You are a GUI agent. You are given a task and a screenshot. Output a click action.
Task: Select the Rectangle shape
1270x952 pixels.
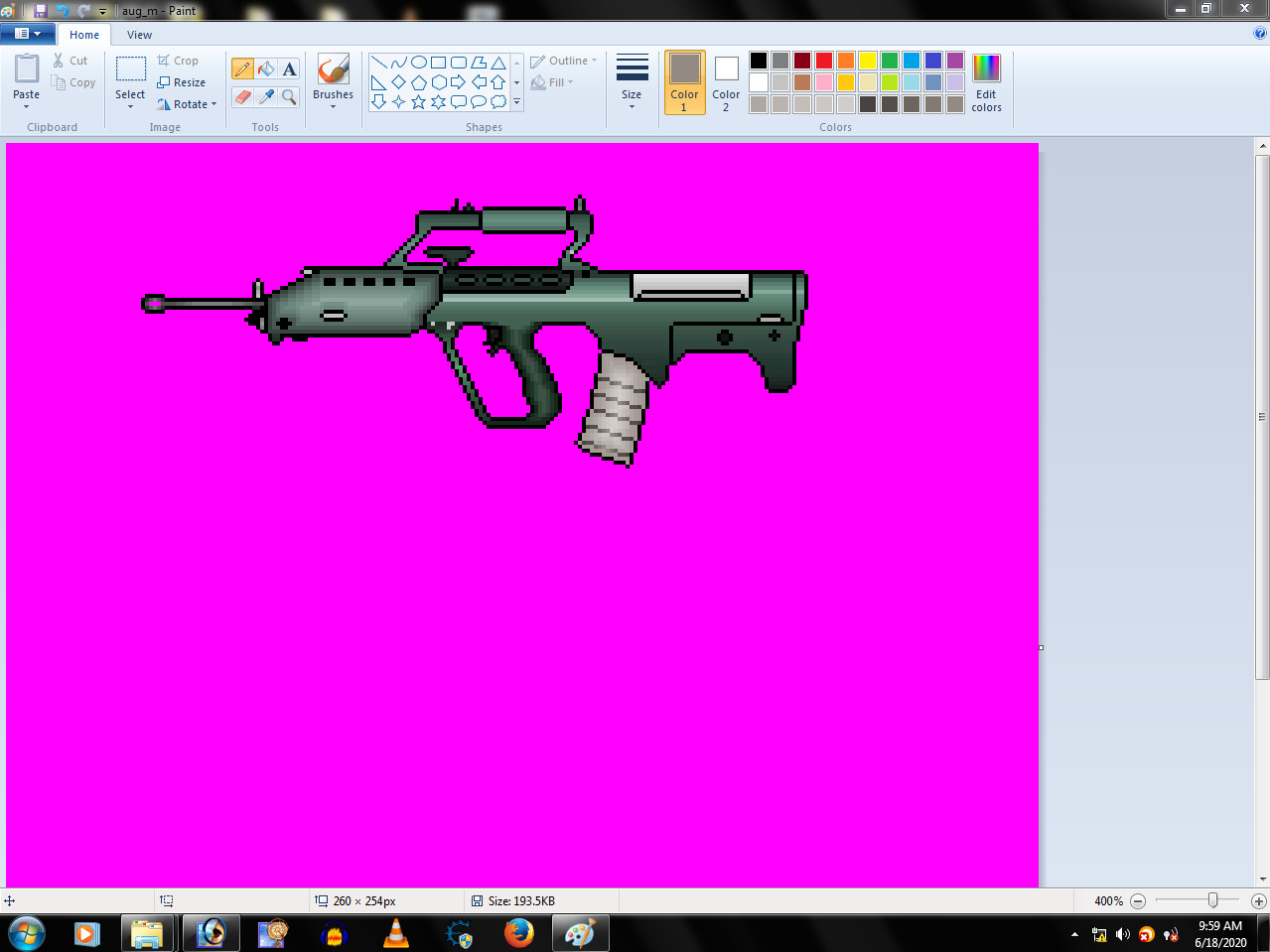point(438,61)
